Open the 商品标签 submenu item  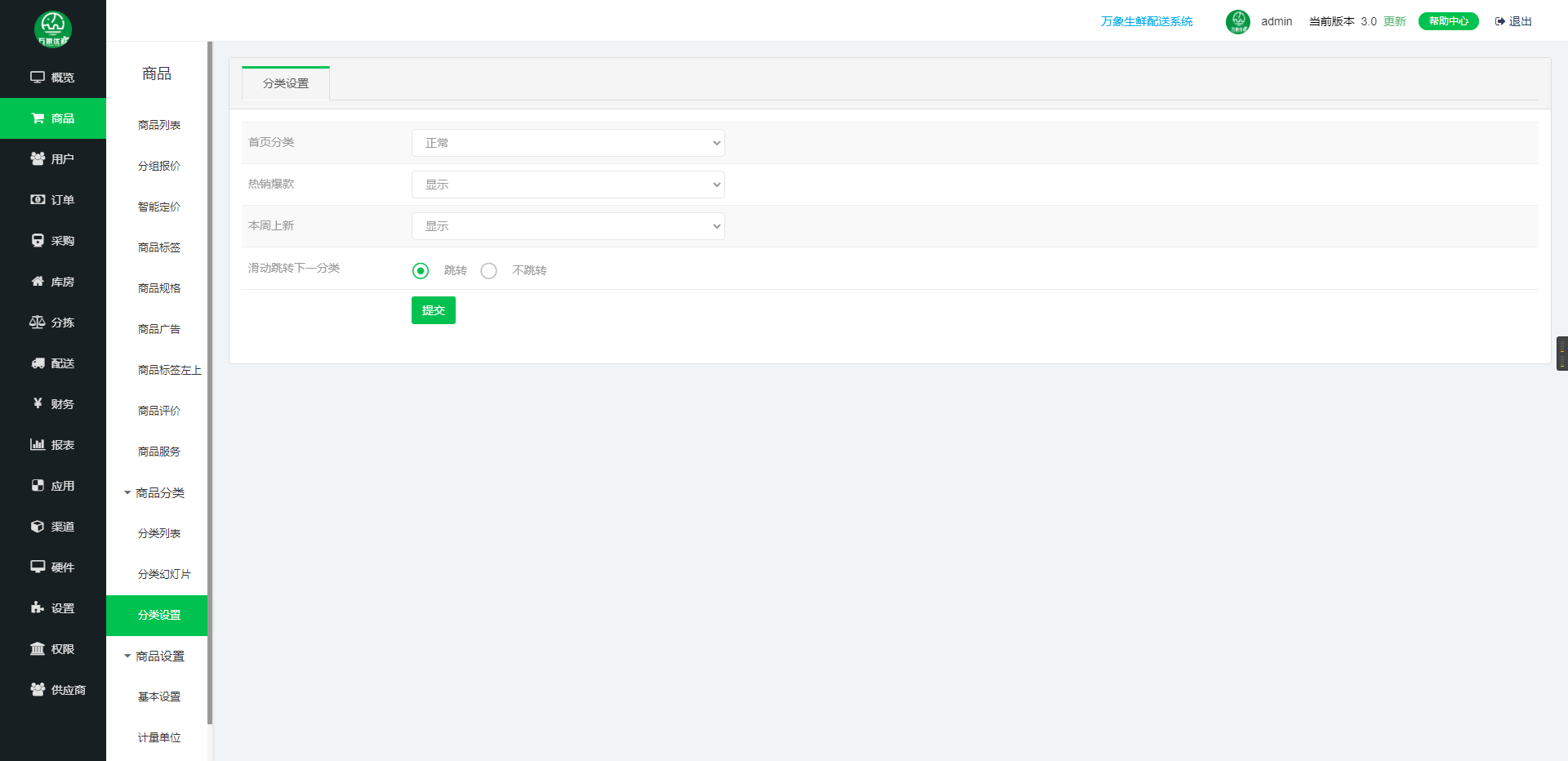(159, 247)
